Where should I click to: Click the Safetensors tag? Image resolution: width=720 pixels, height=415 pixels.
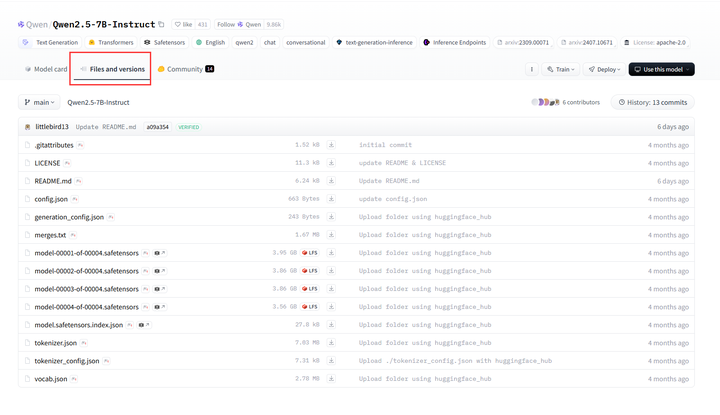coord(164,42)
